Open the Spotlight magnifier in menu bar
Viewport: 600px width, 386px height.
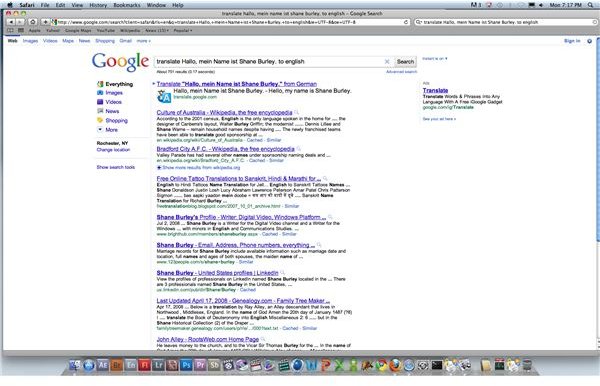click(x=591, y=5)
